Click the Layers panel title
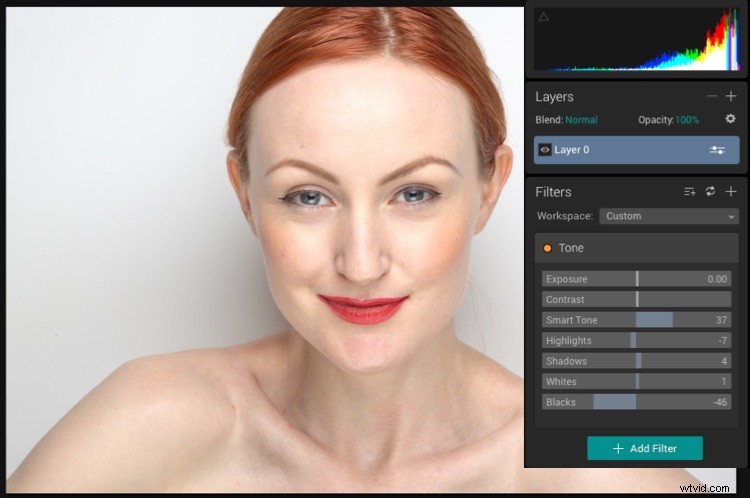 pos(554,97)
